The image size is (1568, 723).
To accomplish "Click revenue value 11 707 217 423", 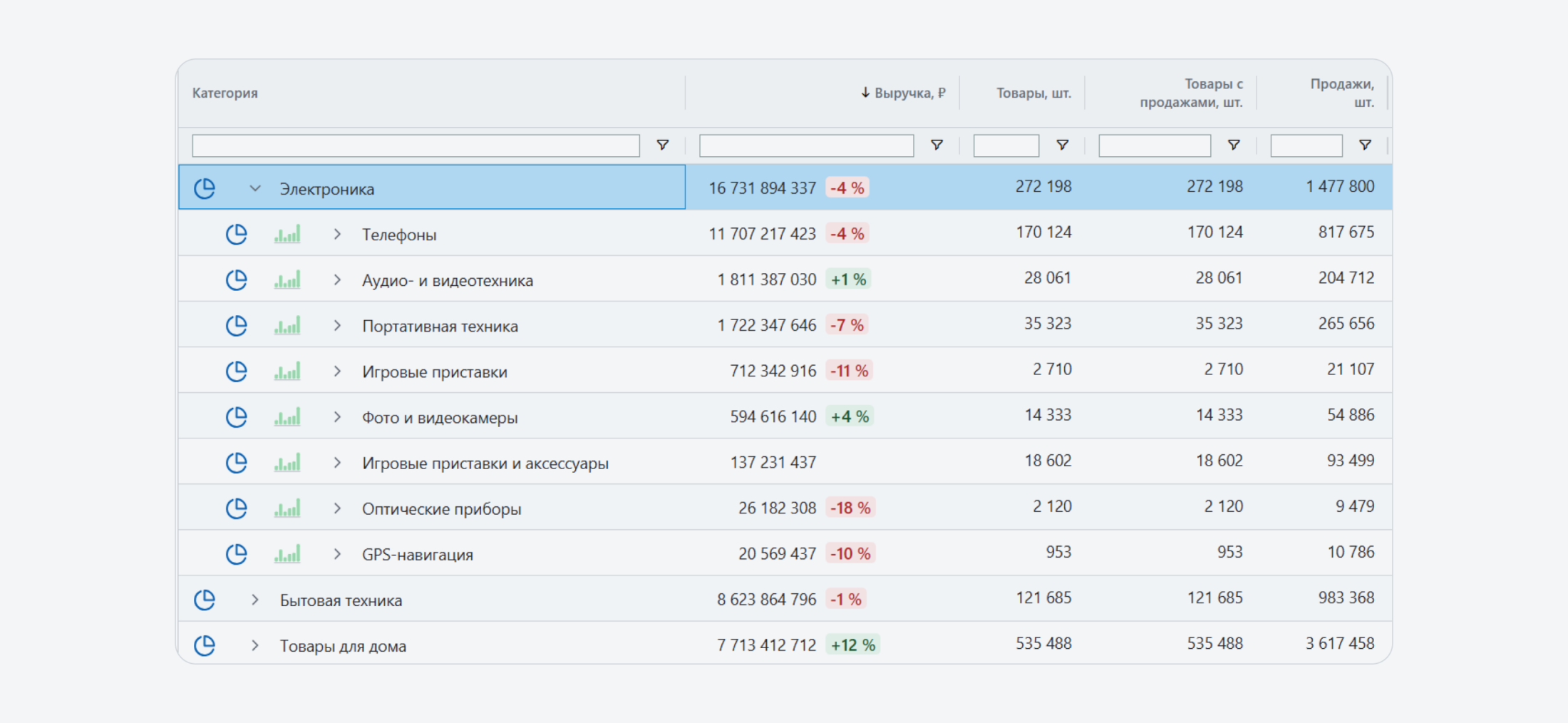I will (x=762, y=234).
